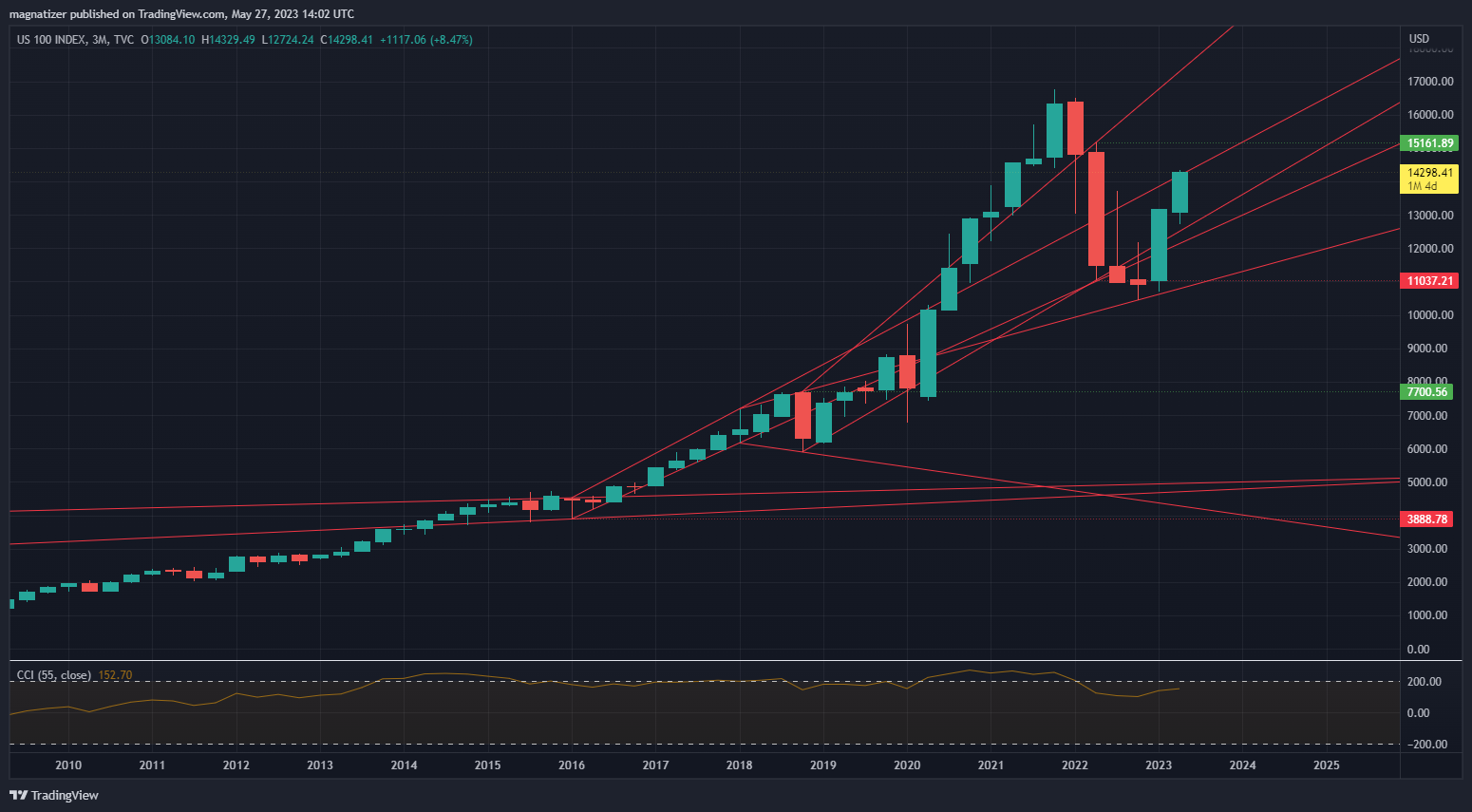1472x812 pixels.
Task: Click the 2017 label on the time axis
Action: pos(655,765)
